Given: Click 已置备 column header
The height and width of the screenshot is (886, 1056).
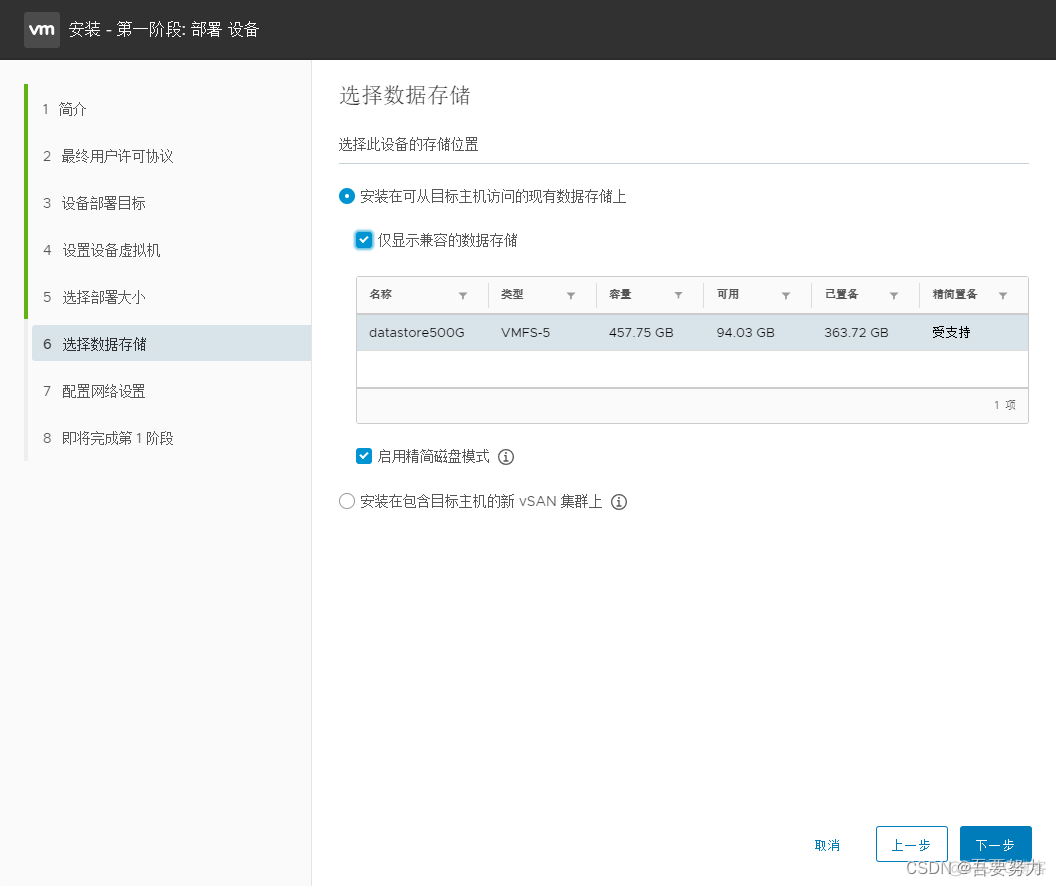Looking at the screenshot, I should coord(841,294).
